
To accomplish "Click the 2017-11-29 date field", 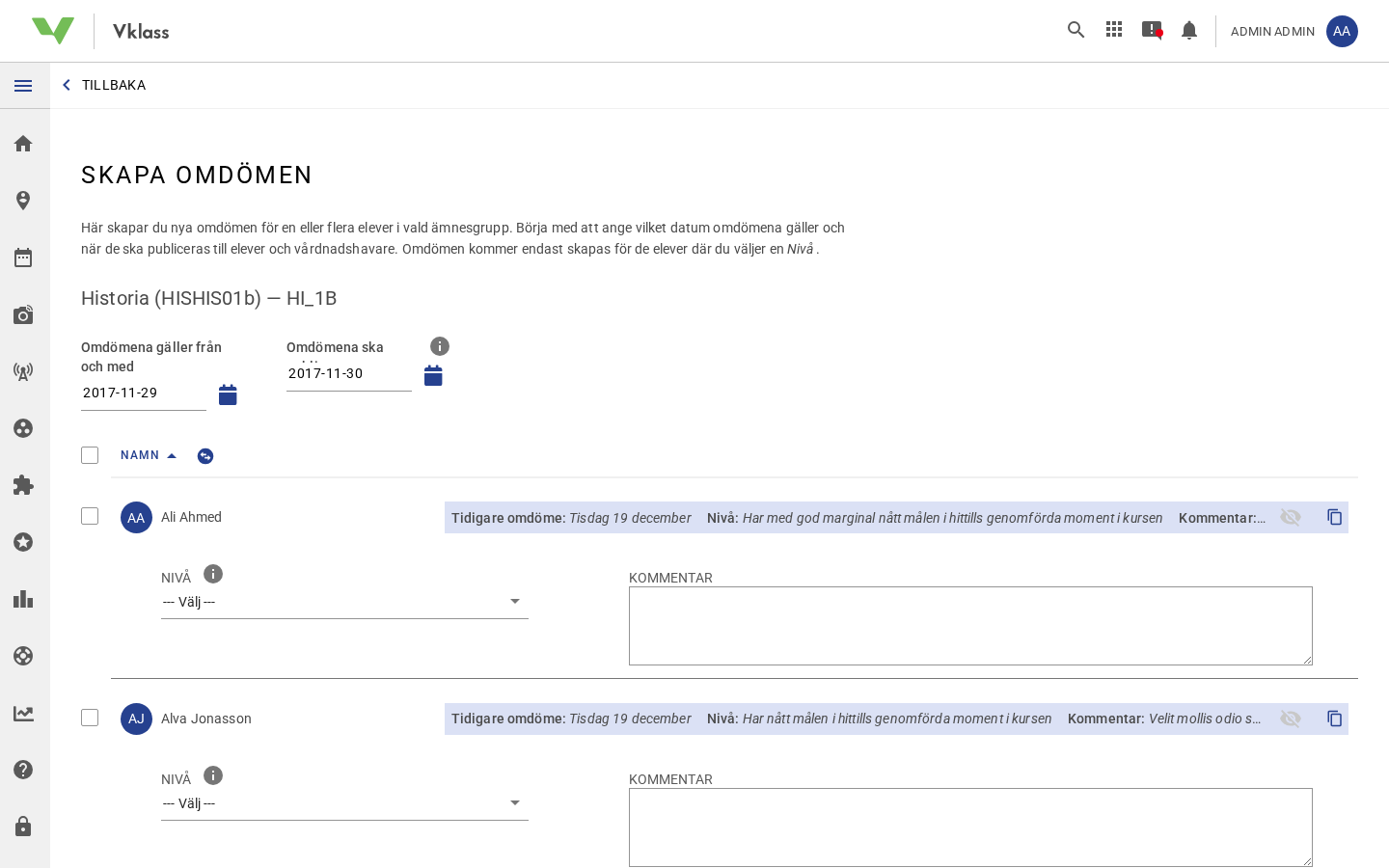I will [x=144, y=393].
